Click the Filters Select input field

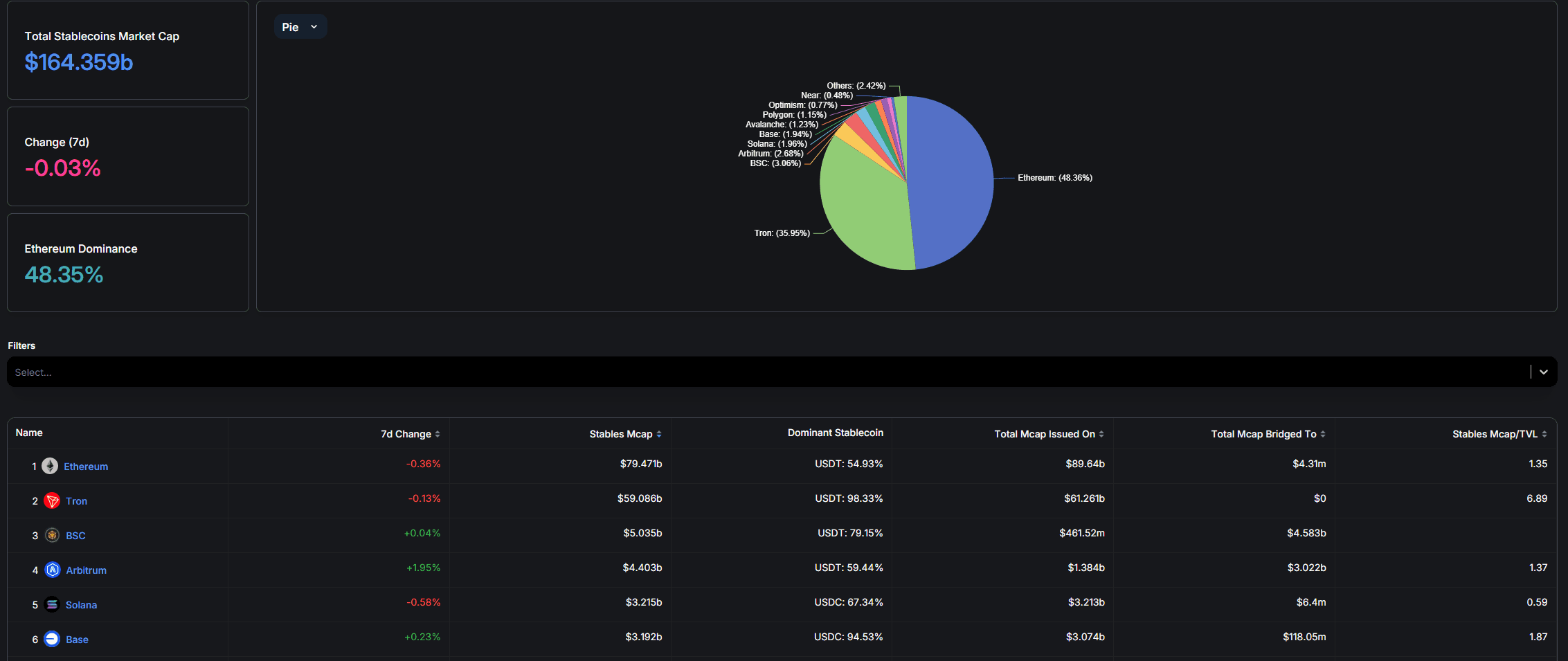pos(762,372)
